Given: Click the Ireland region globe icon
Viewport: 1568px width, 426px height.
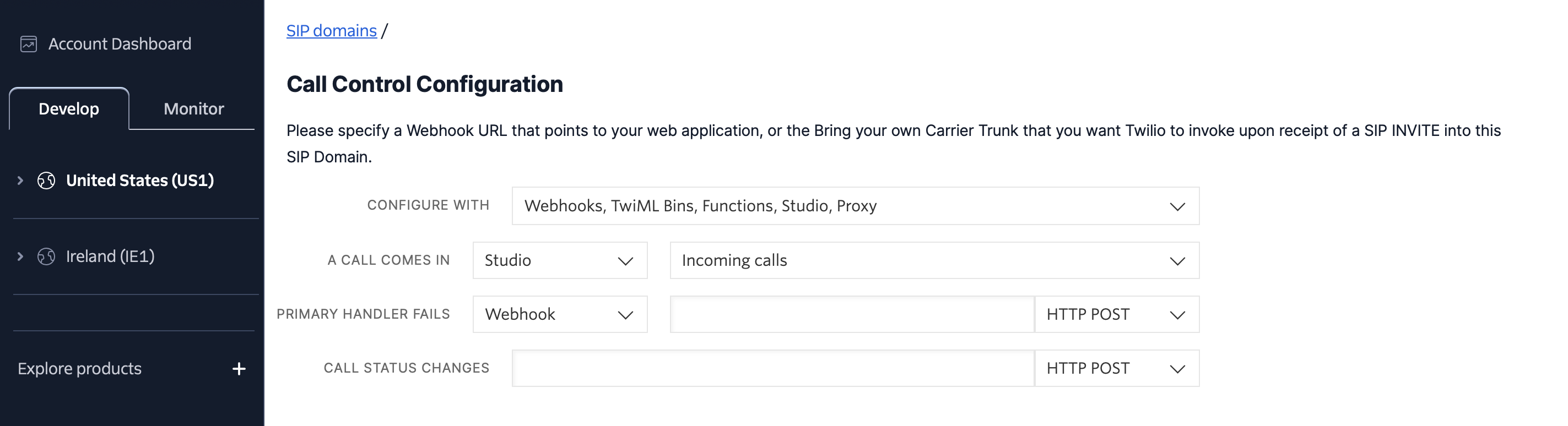Looking at the screenshot, I should click(46, 256).
